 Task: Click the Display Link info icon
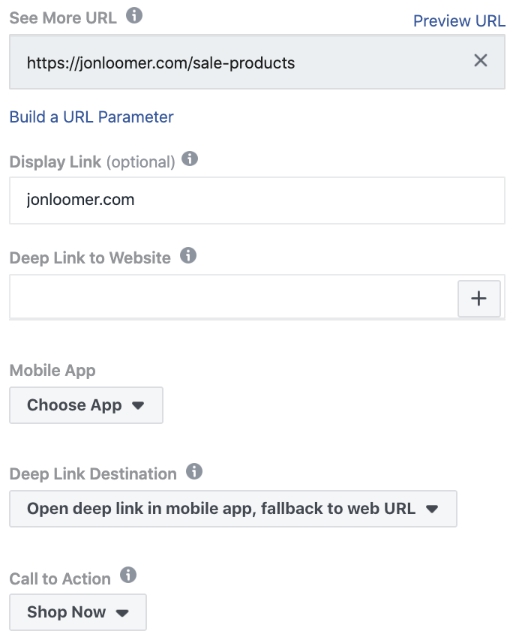(x=189, y=159)
